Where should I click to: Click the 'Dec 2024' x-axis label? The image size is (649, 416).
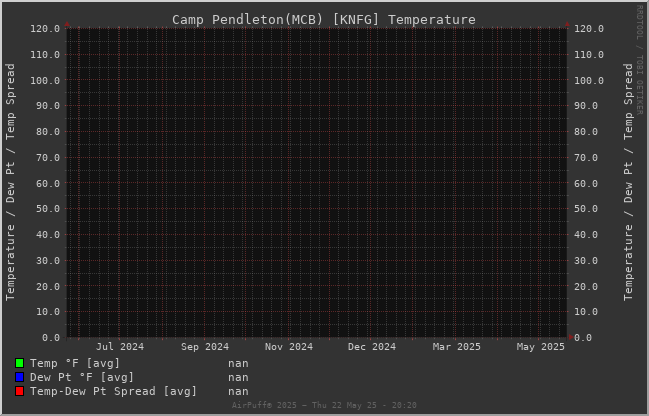372,347
